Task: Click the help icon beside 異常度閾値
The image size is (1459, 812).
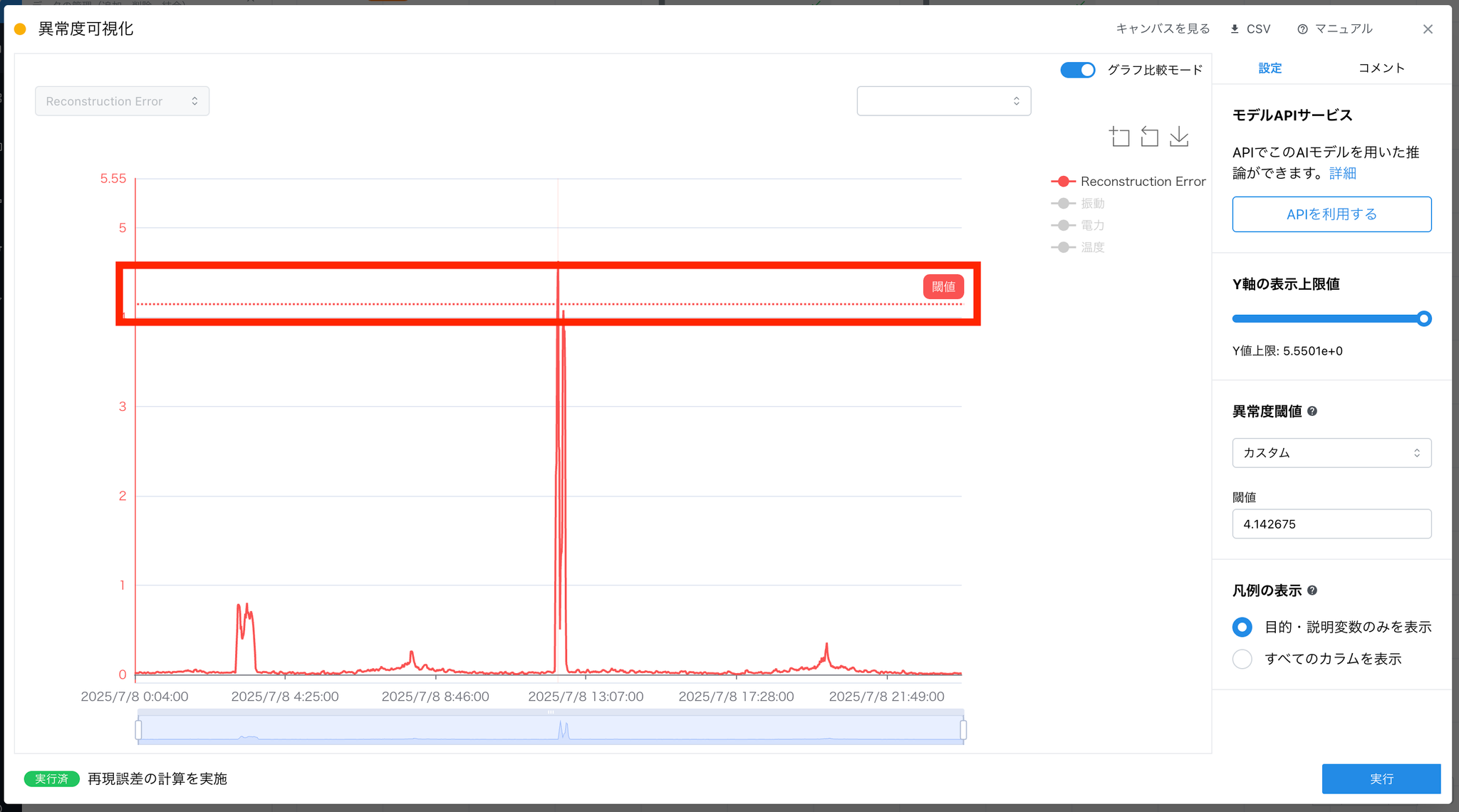Action: point(1312,411)
